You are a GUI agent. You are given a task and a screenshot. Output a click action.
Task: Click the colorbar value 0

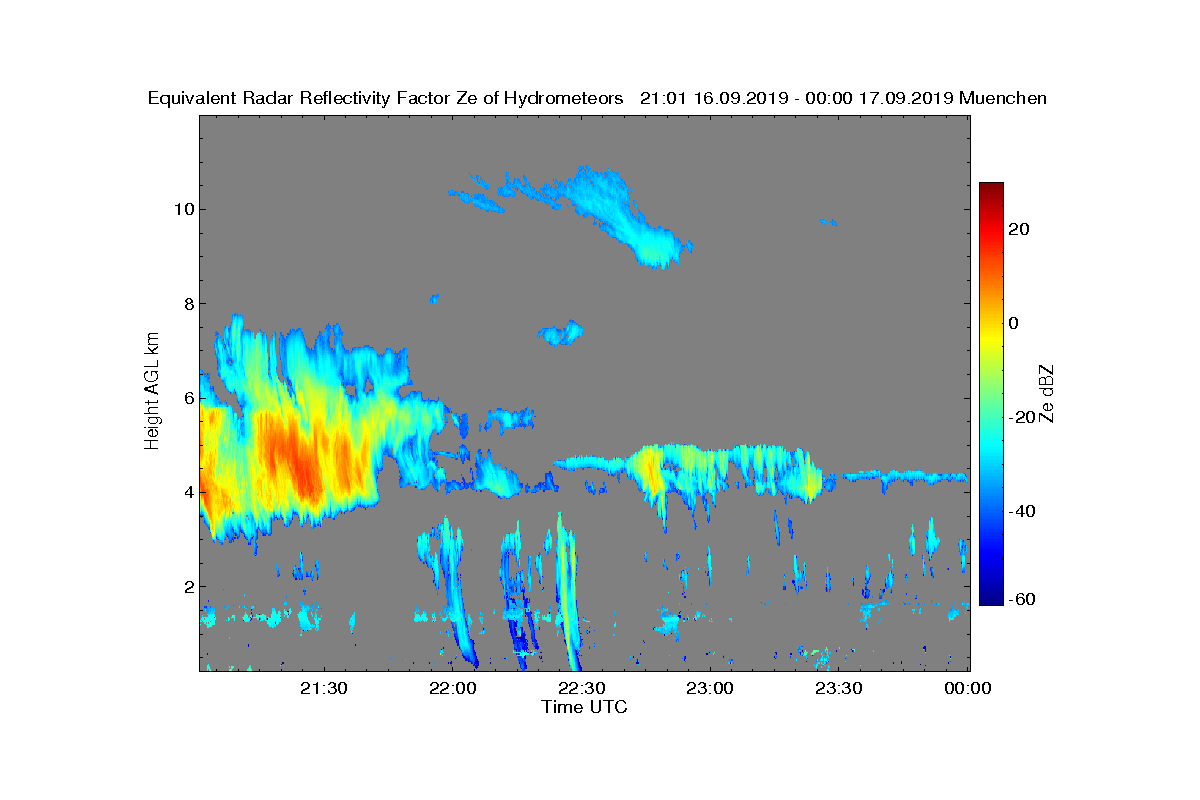tap(1015, 323)
